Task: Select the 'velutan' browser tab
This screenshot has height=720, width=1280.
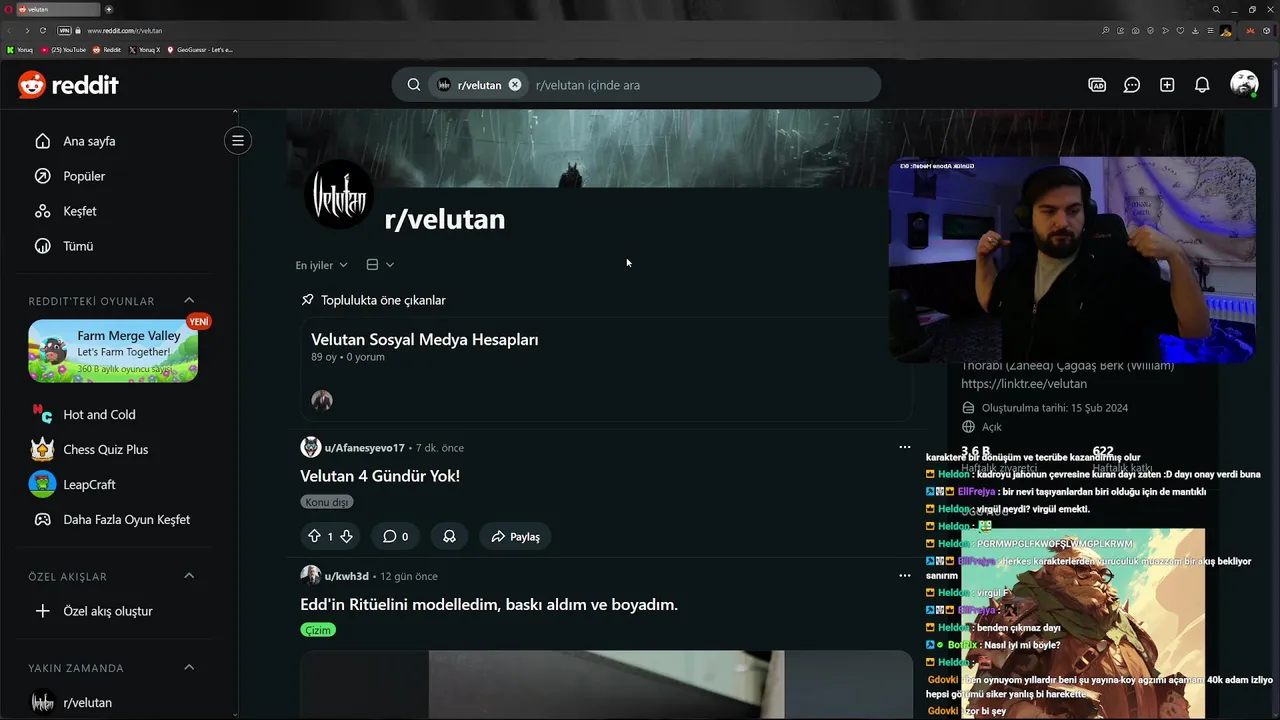Action: coord(58,9)
